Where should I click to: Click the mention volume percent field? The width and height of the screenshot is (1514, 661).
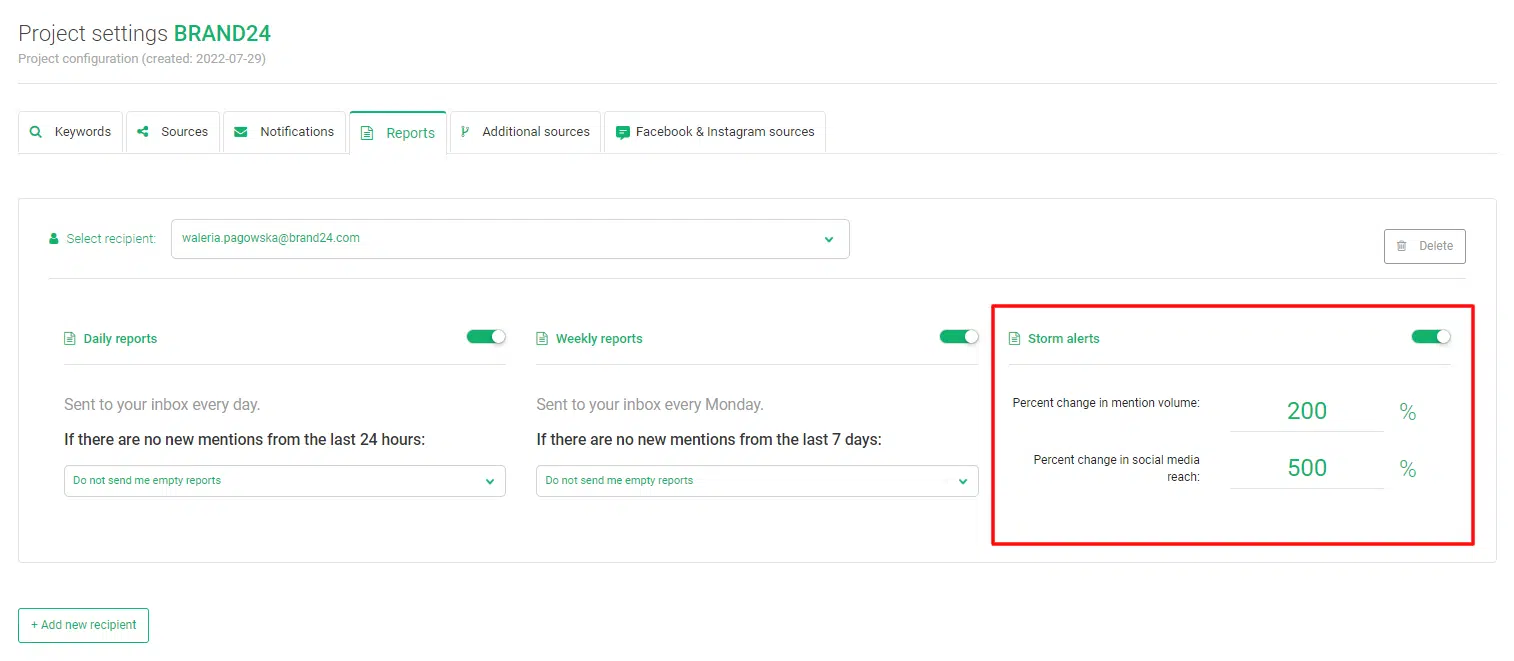[x=1307, y=411]
